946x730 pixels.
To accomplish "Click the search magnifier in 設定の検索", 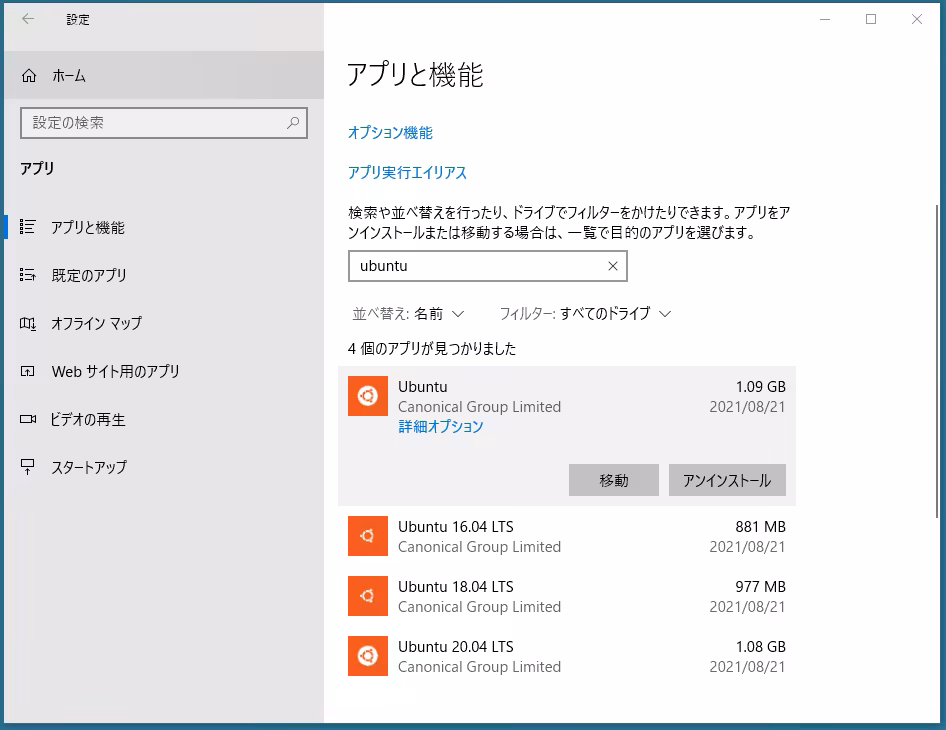I will (x=293, y=123).
